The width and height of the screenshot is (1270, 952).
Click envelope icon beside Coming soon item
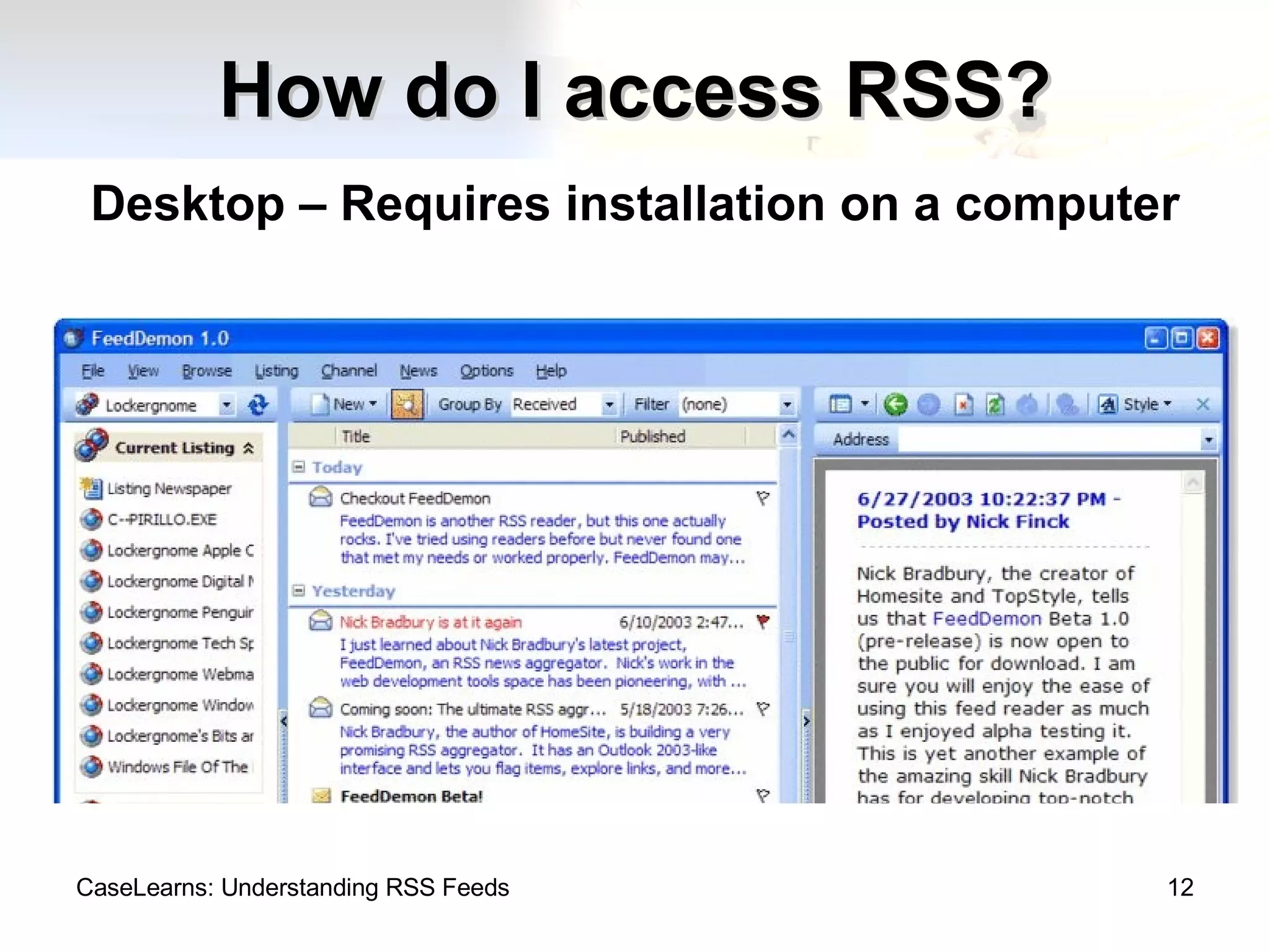coord(321,707)
